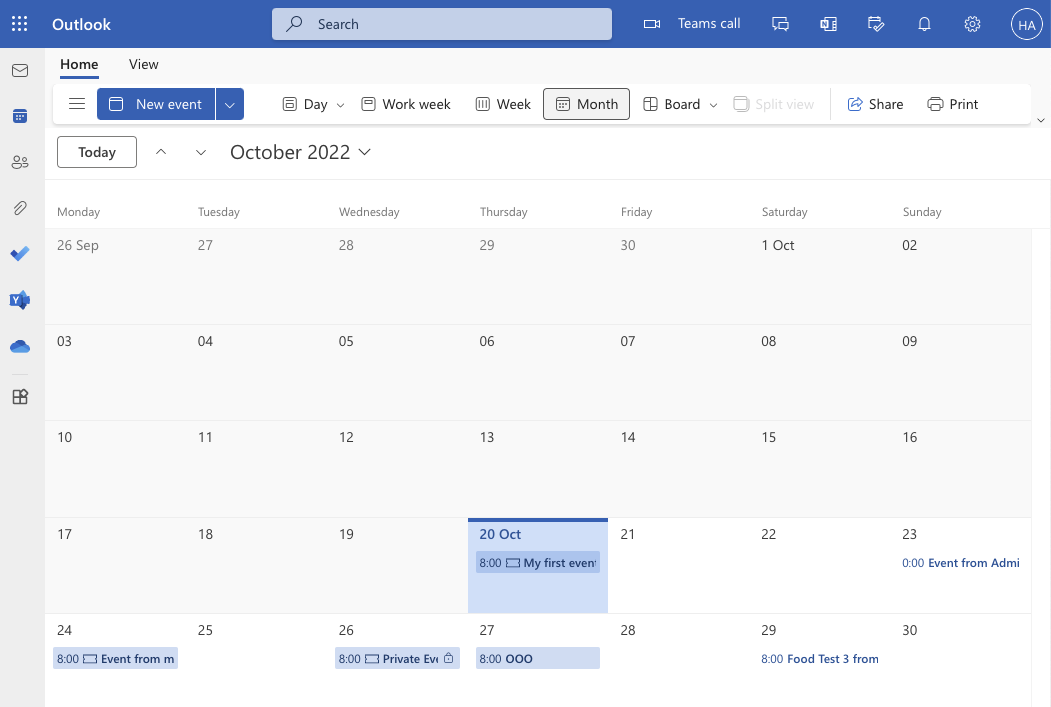Switch to the Home tab
Screen dimensions: 1051x707
coord(79,64)
